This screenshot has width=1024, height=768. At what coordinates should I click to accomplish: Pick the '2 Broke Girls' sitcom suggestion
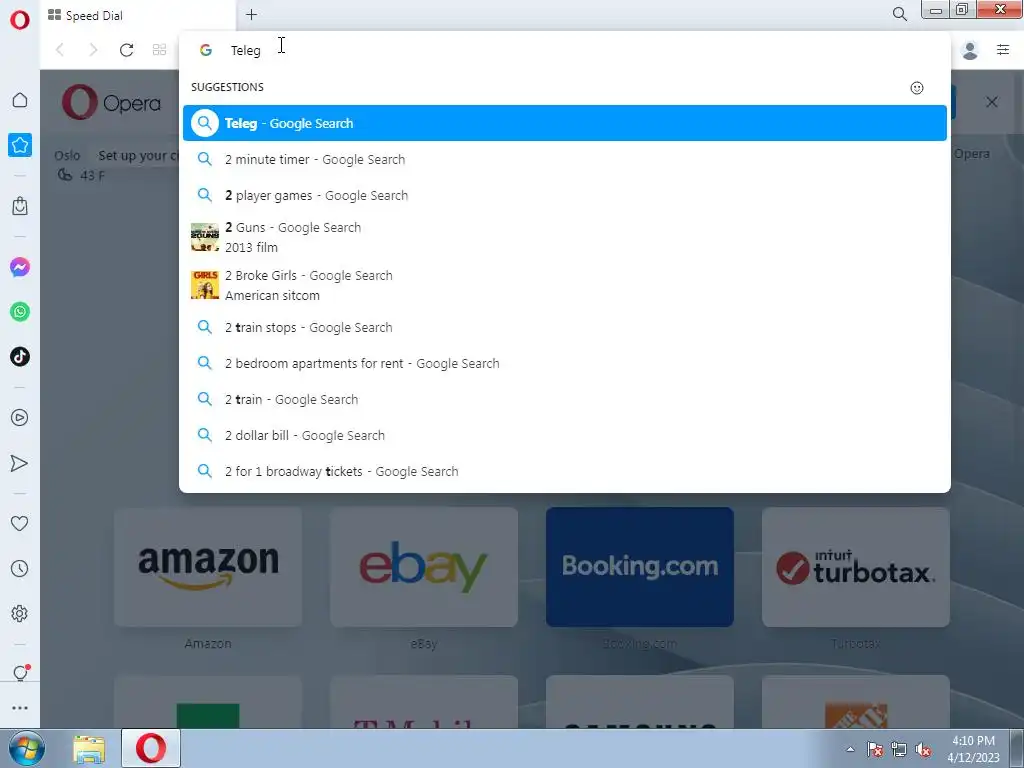point(564,285)
